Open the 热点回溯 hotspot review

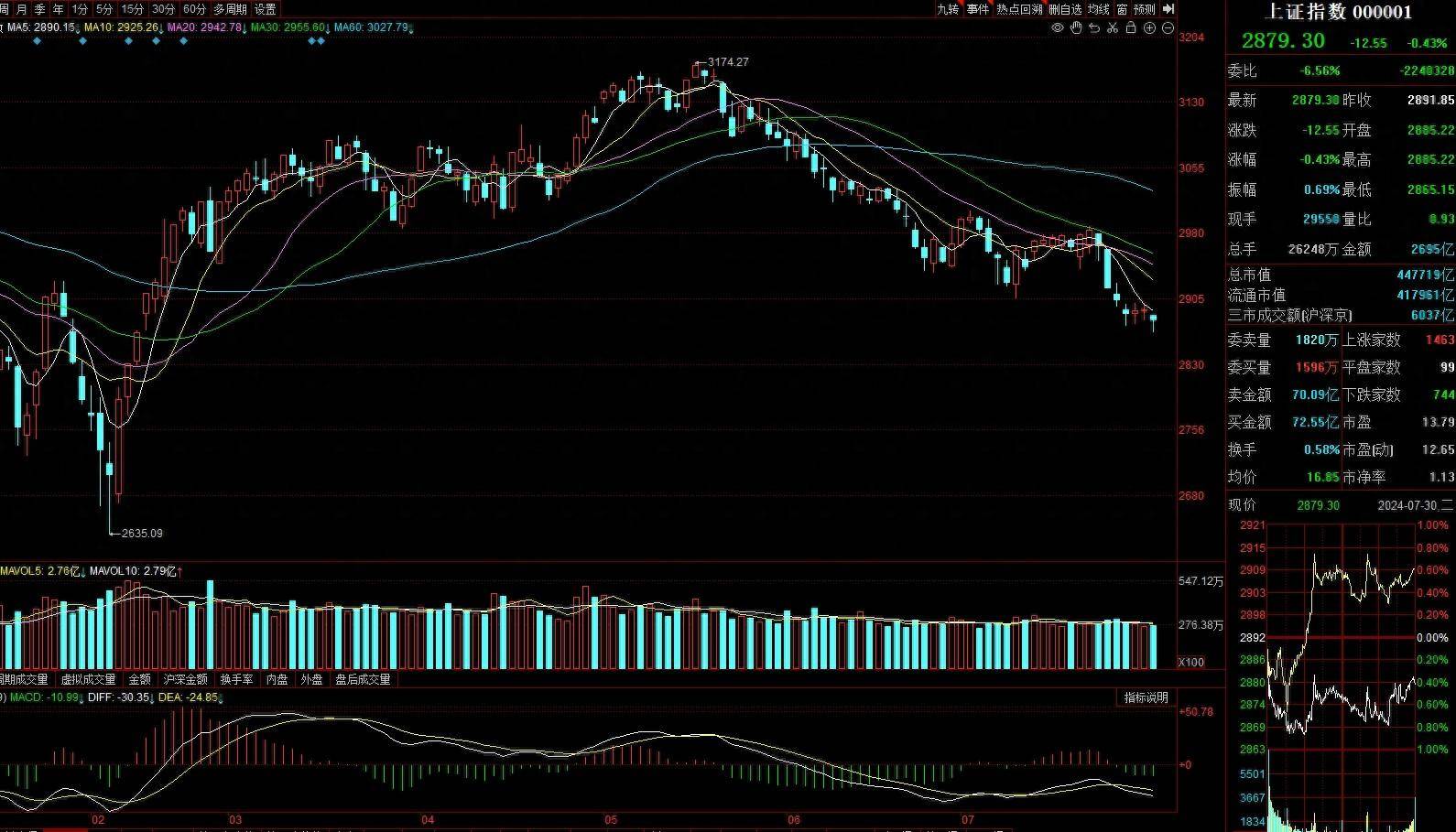(1019, 9)
